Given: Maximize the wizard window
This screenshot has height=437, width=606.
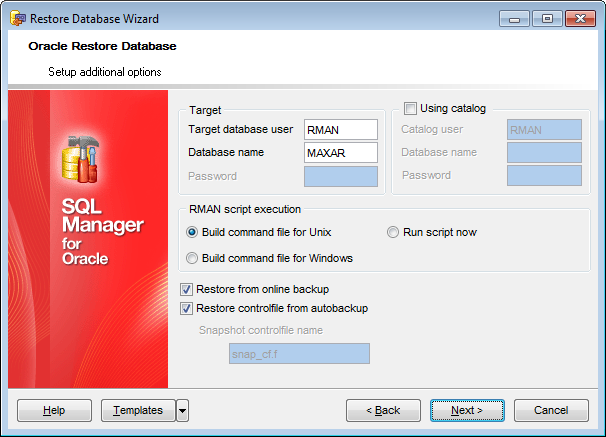Looking at the screenshot, I should point(547,19).
